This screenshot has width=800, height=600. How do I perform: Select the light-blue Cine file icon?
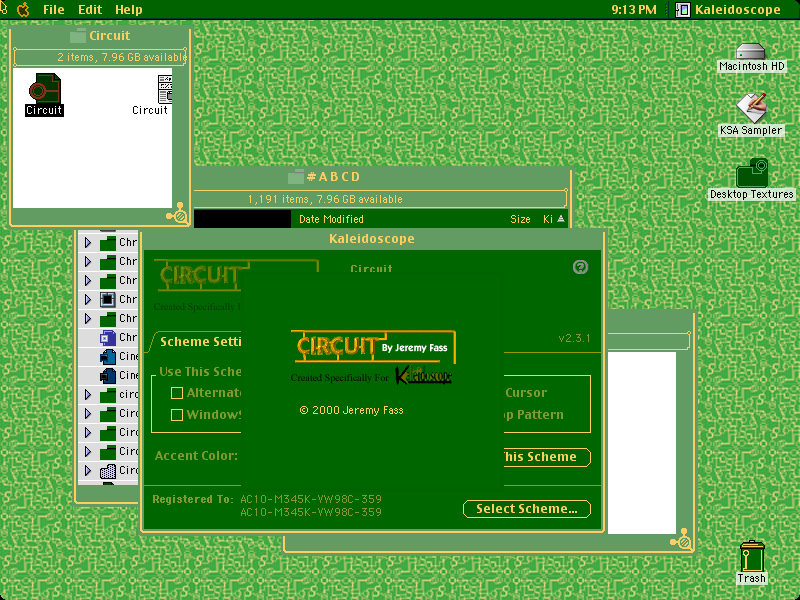coord(107,357)
